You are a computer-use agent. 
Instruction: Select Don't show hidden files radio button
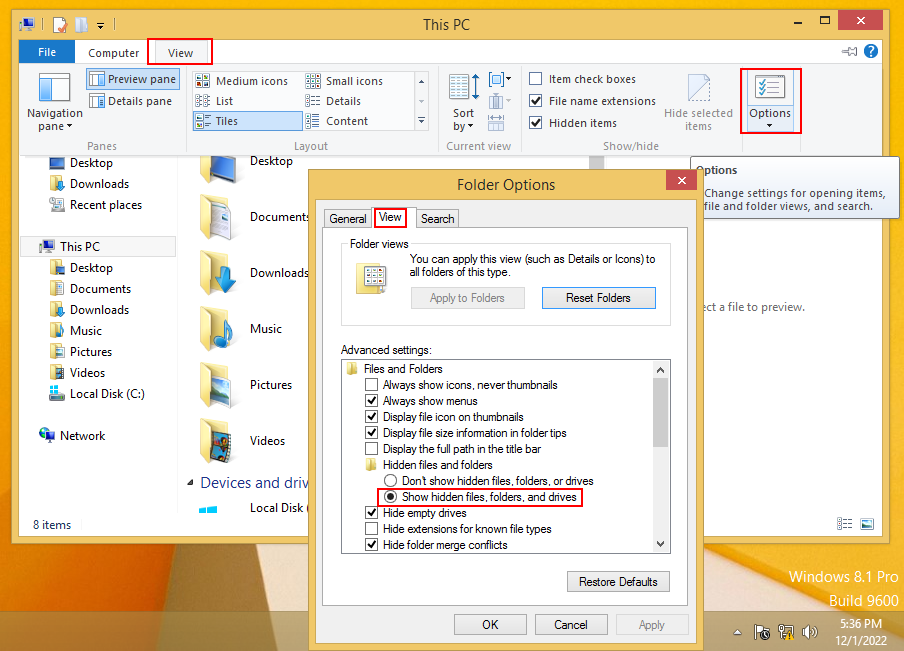390,480
